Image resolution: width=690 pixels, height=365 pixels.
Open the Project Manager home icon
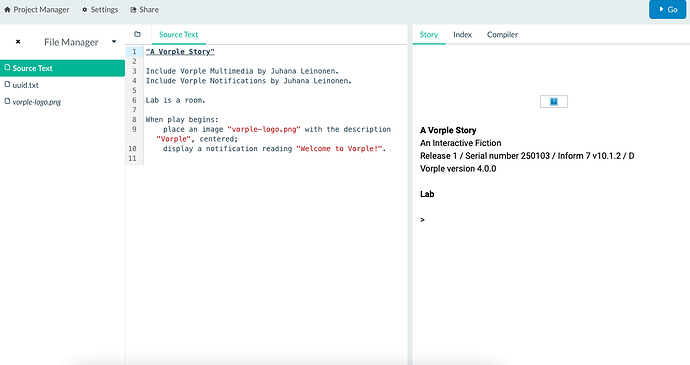[7, 10]
